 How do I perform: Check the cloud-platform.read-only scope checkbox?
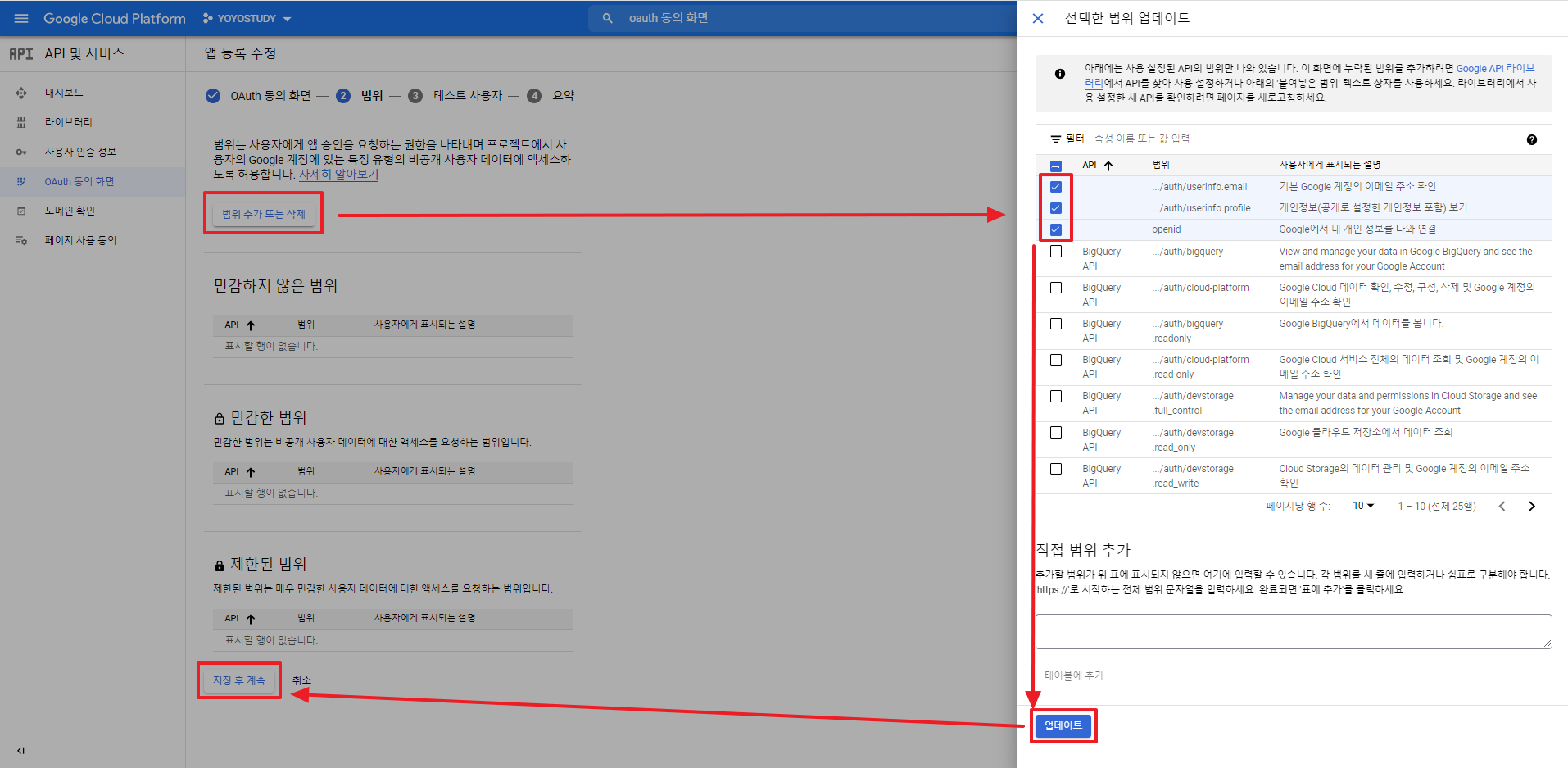coord(1056,360)
